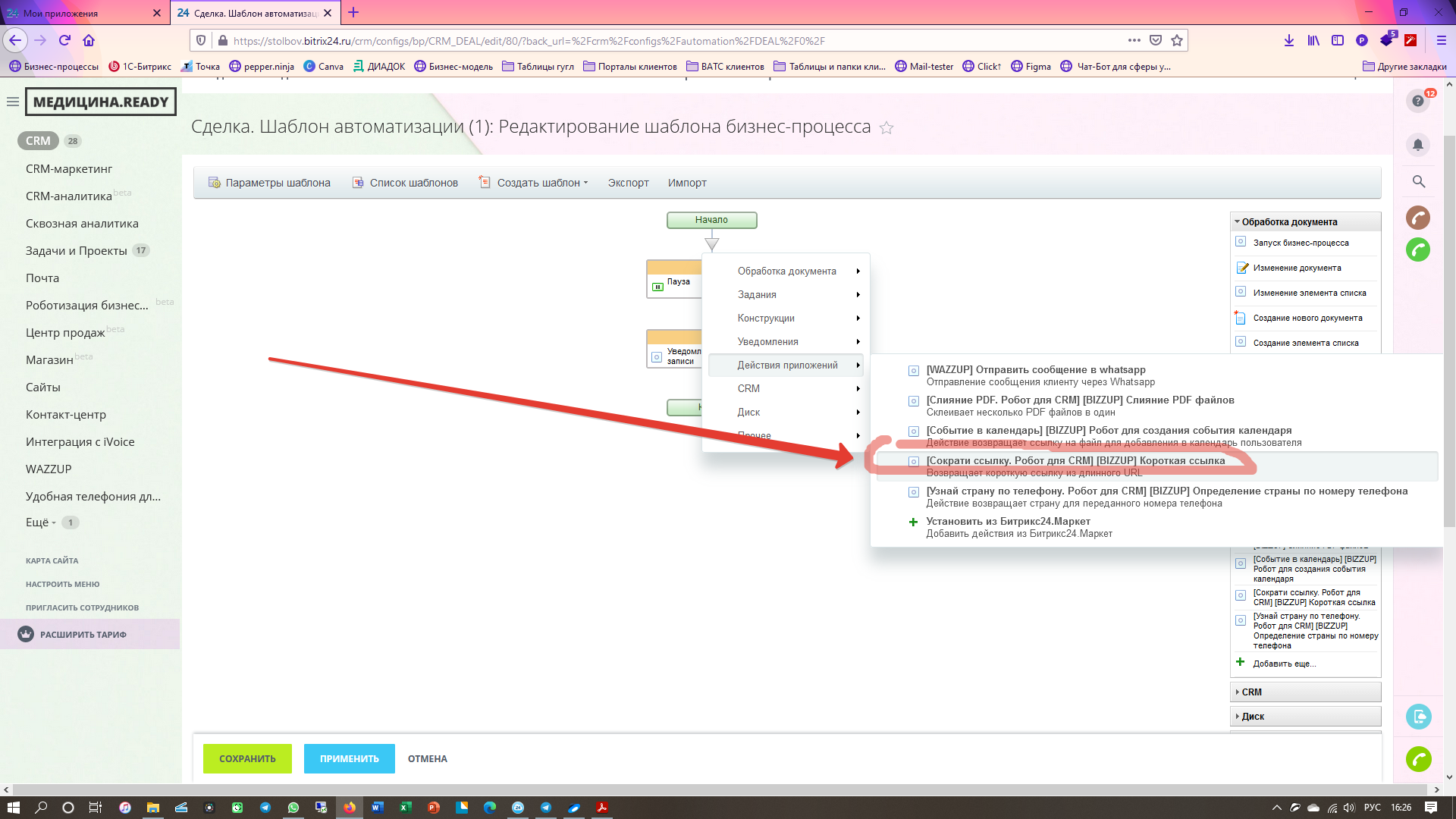
Task: Click the Параметры шаблона gear icon
Action: 215,183
